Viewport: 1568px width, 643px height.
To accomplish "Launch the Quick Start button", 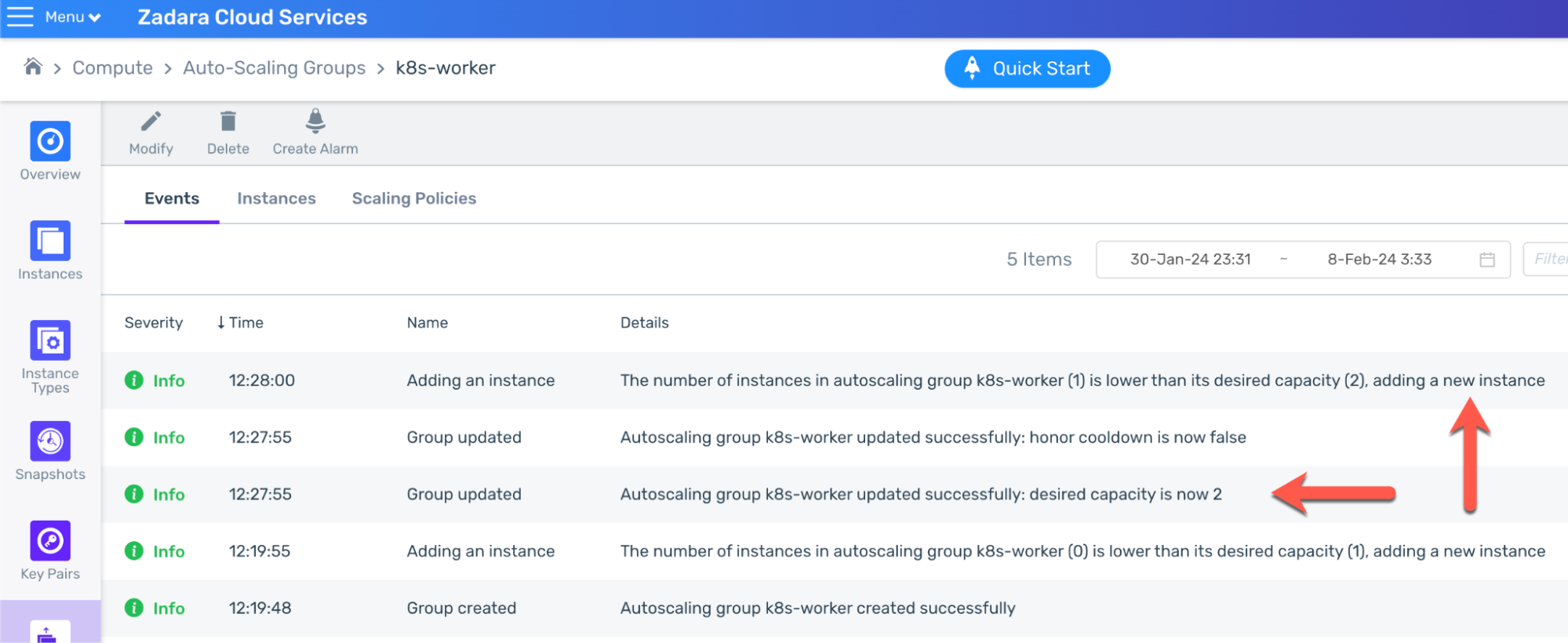I will tap(1027, 69).
